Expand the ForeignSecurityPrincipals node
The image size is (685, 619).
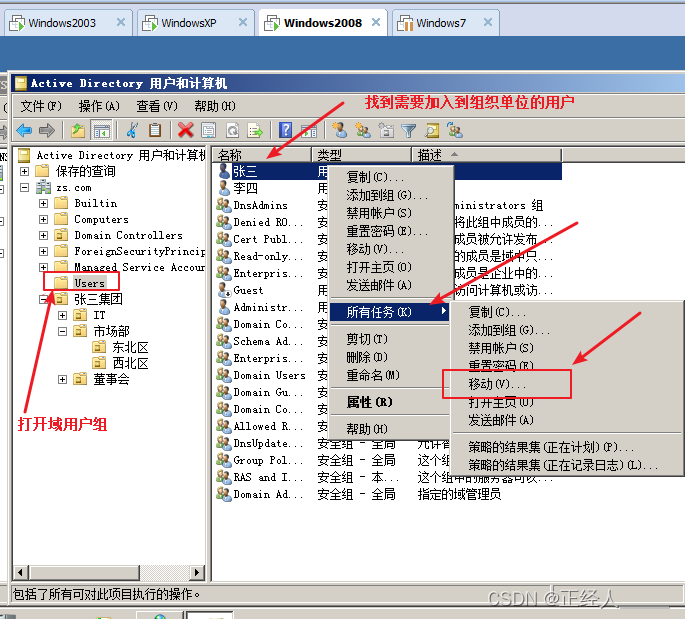[x=43, y=251]
